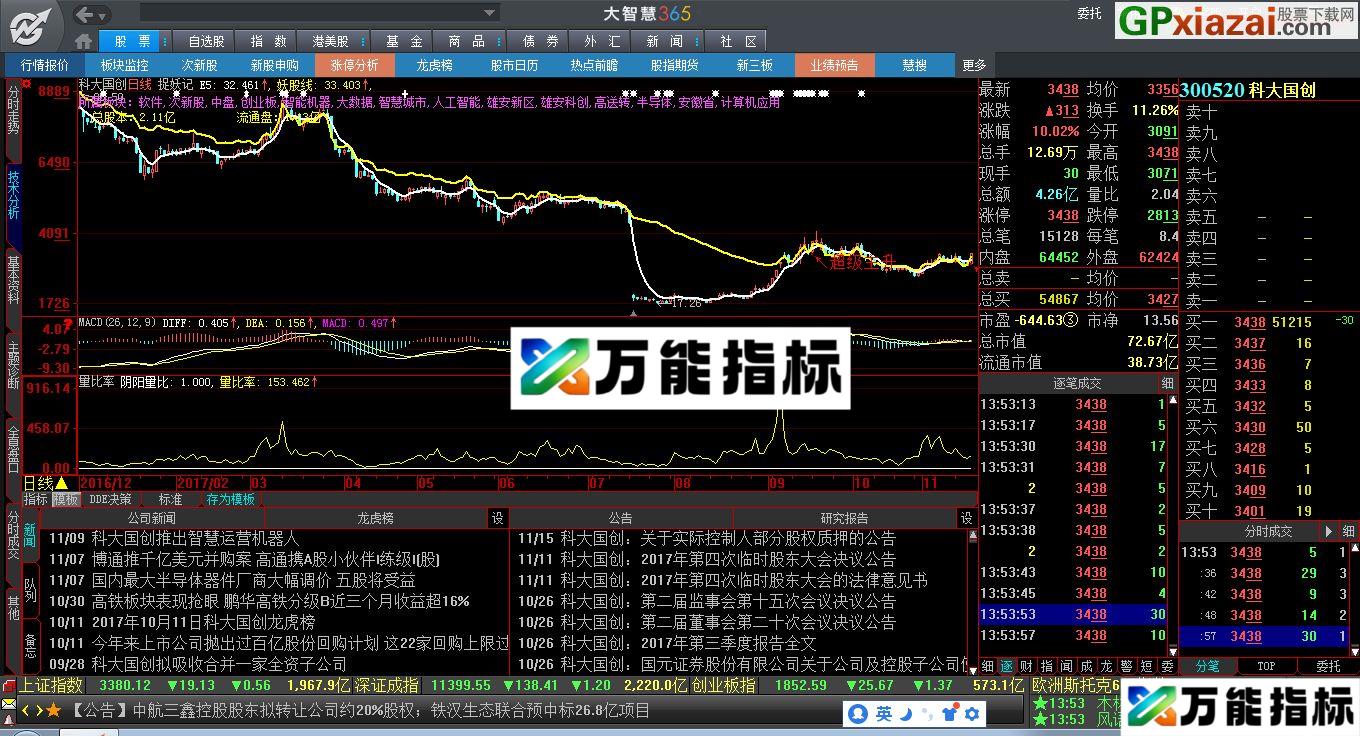The height and width of the screenshot is (736, 1360).
Task: Click the 财 finance icon in right panel strip
Action: click(1027, 665)
